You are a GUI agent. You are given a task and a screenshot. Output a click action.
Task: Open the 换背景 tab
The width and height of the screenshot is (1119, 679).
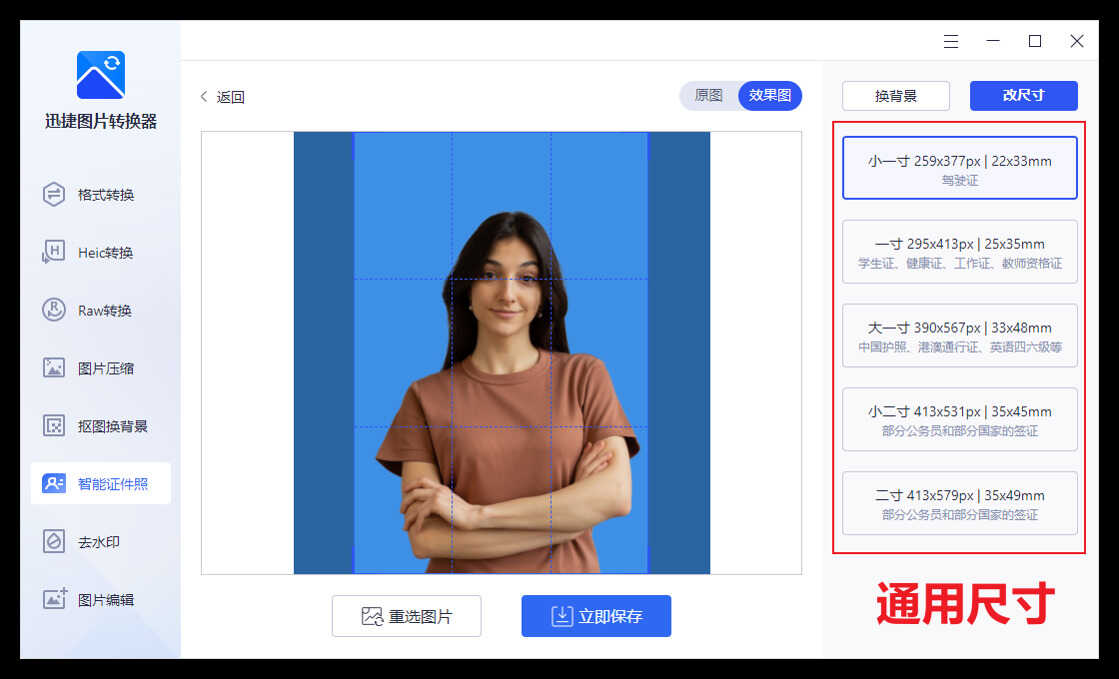point(896,96)
